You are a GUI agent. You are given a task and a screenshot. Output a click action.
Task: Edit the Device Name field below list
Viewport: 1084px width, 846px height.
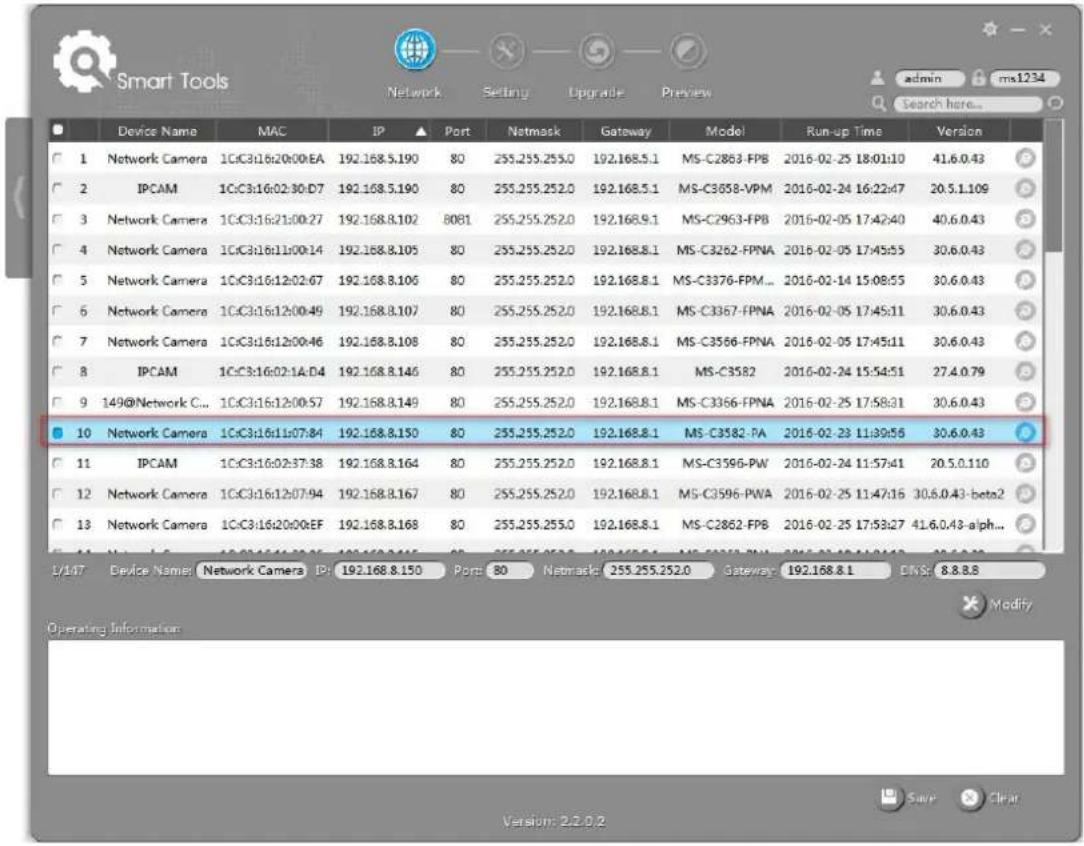point(252,570)
